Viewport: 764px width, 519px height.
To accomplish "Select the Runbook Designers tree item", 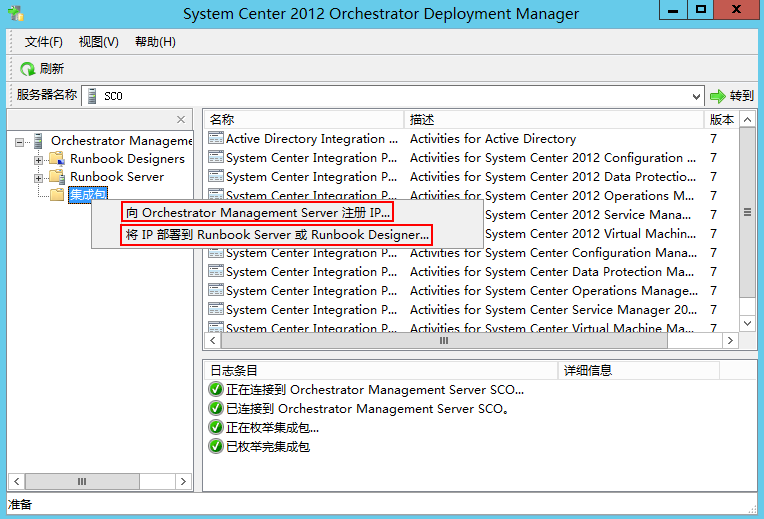I will pyautogui.click(x=127, y=159).
